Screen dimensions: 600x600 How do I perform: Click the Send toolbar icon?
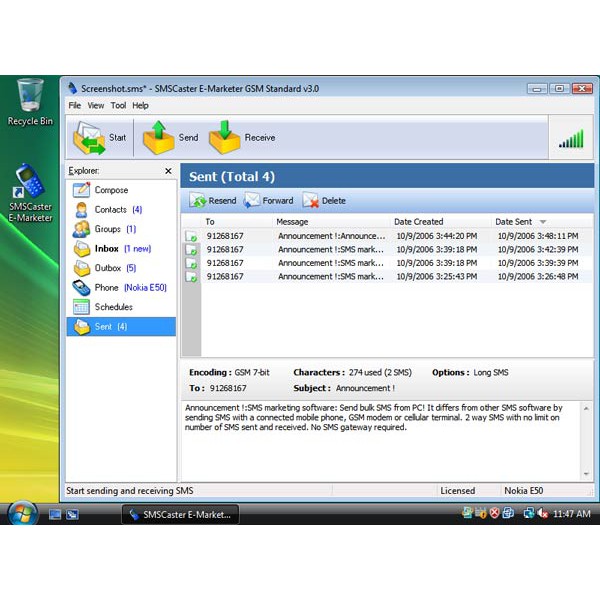[158, 137]
